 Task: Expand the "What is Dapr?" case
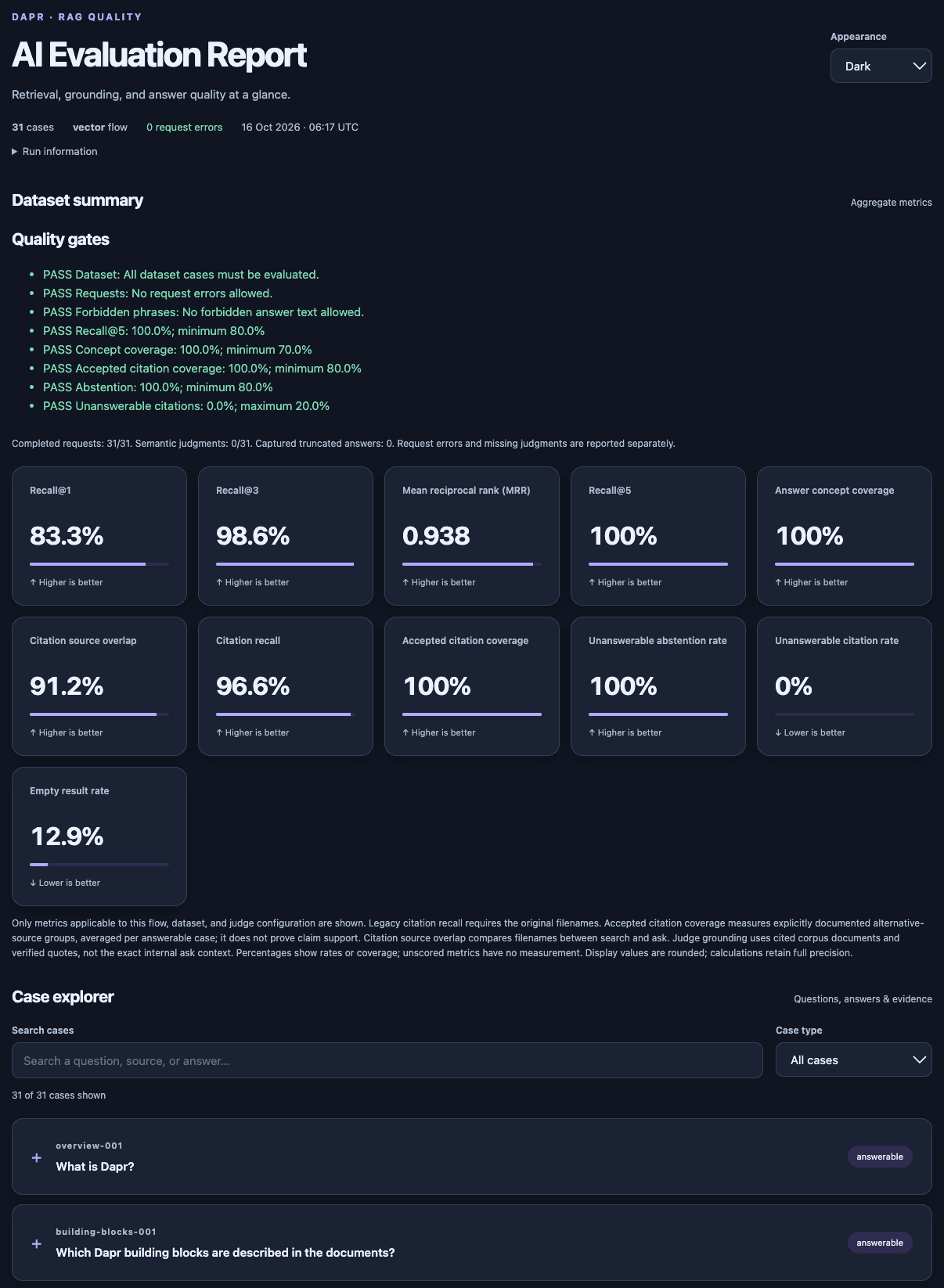point(471,1157)
